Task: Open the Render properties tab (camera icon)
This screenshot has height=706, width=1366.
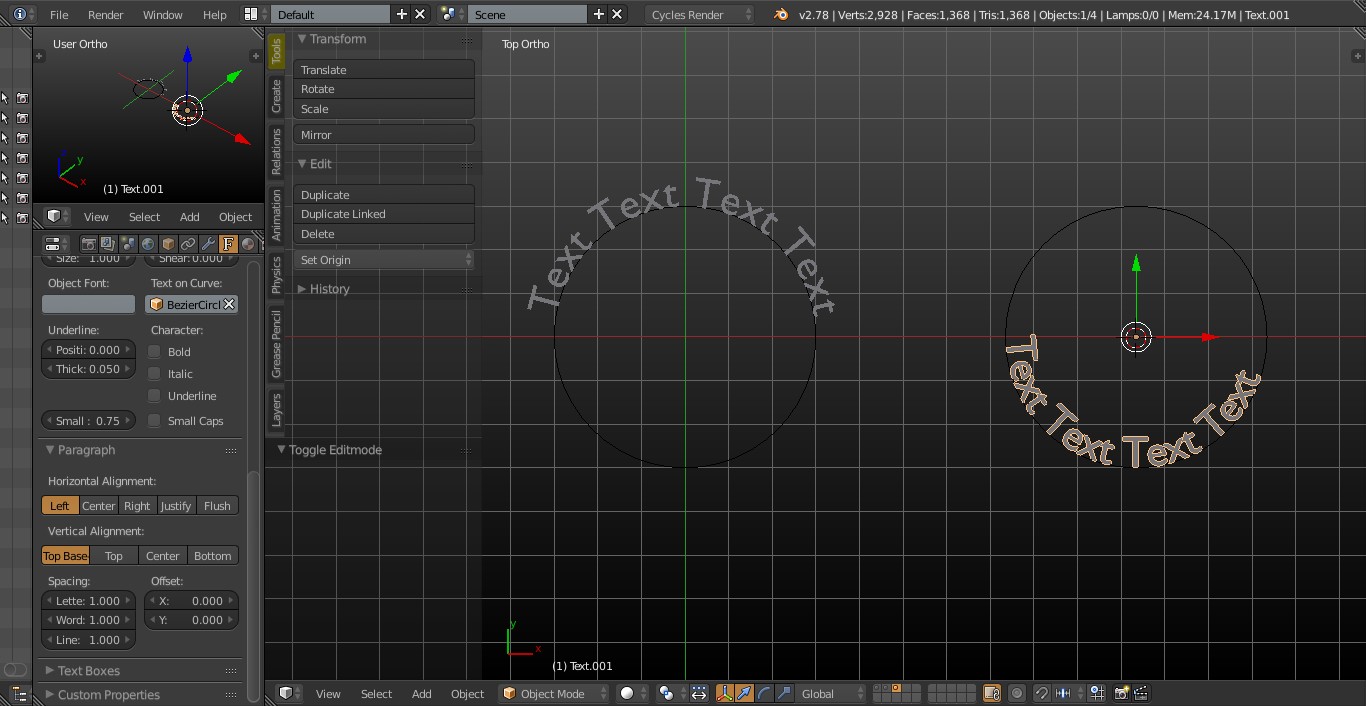Action: pos(88,243)
